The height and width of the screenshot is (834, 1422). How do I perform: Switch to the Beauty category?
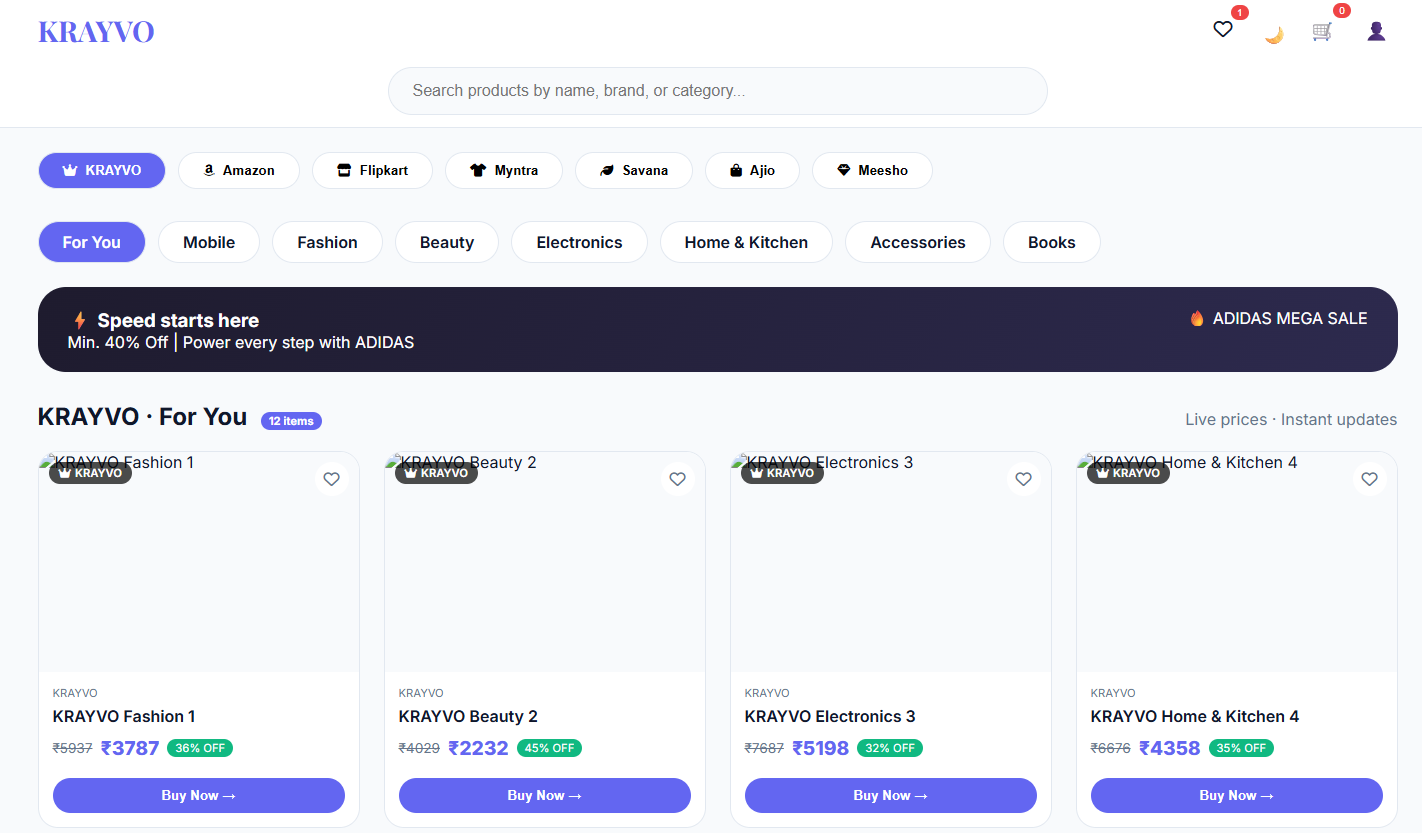click(x=447, y=242)
